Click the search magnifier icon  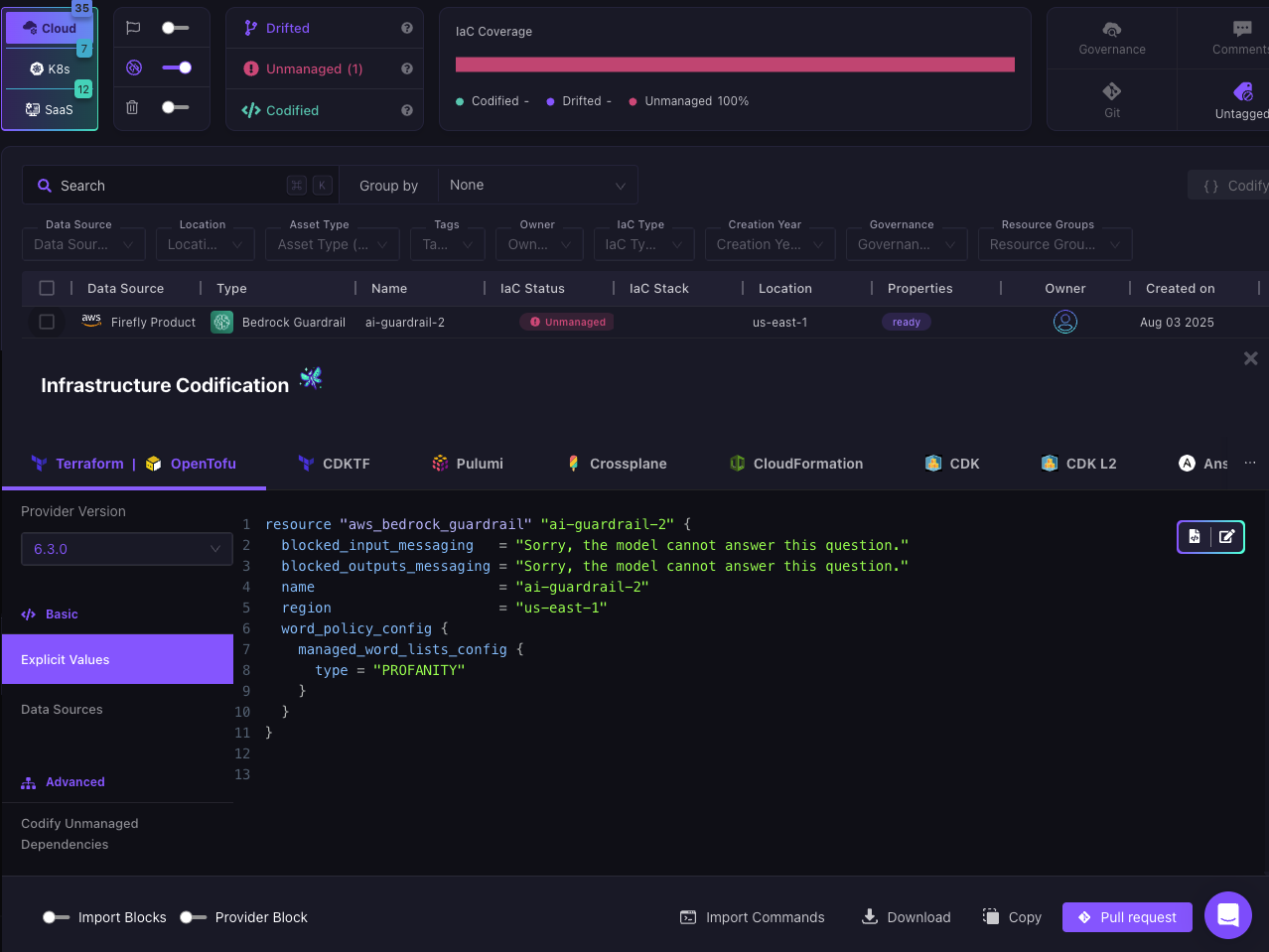tap(45, 186)
